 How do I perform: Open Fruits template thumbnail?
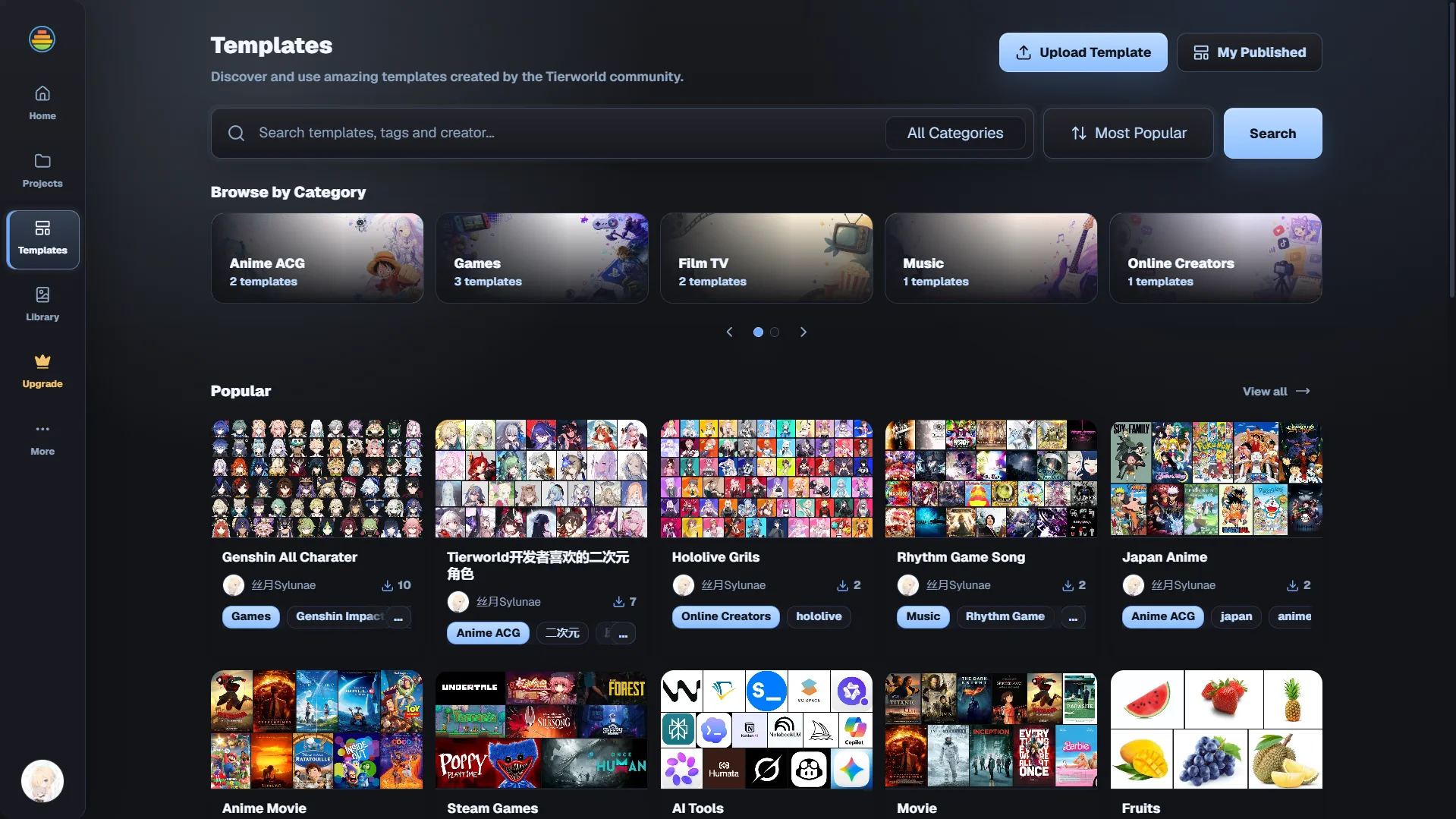[1215, 729]
